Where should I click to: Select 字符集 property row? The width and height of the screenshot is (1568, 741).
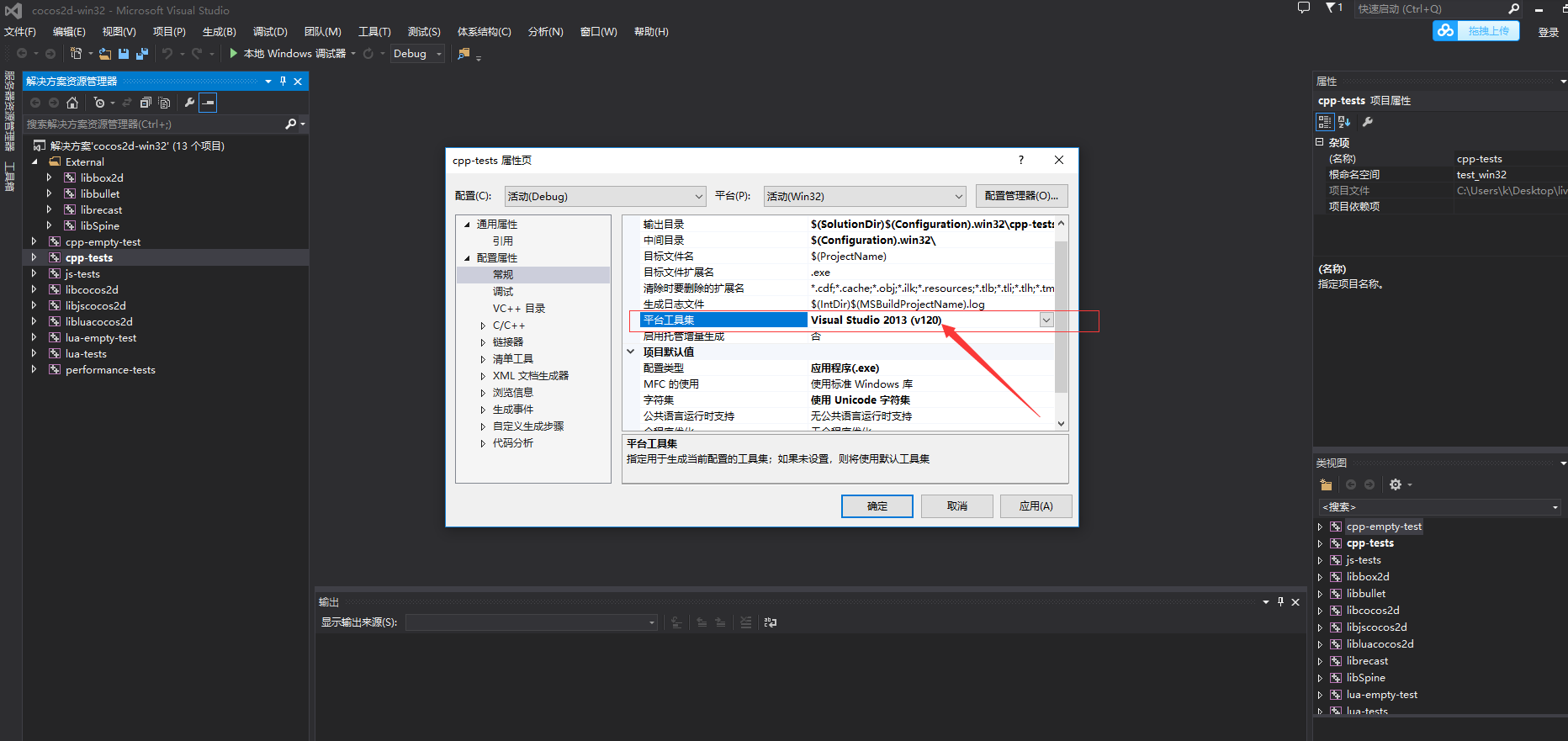click(848, 400)
